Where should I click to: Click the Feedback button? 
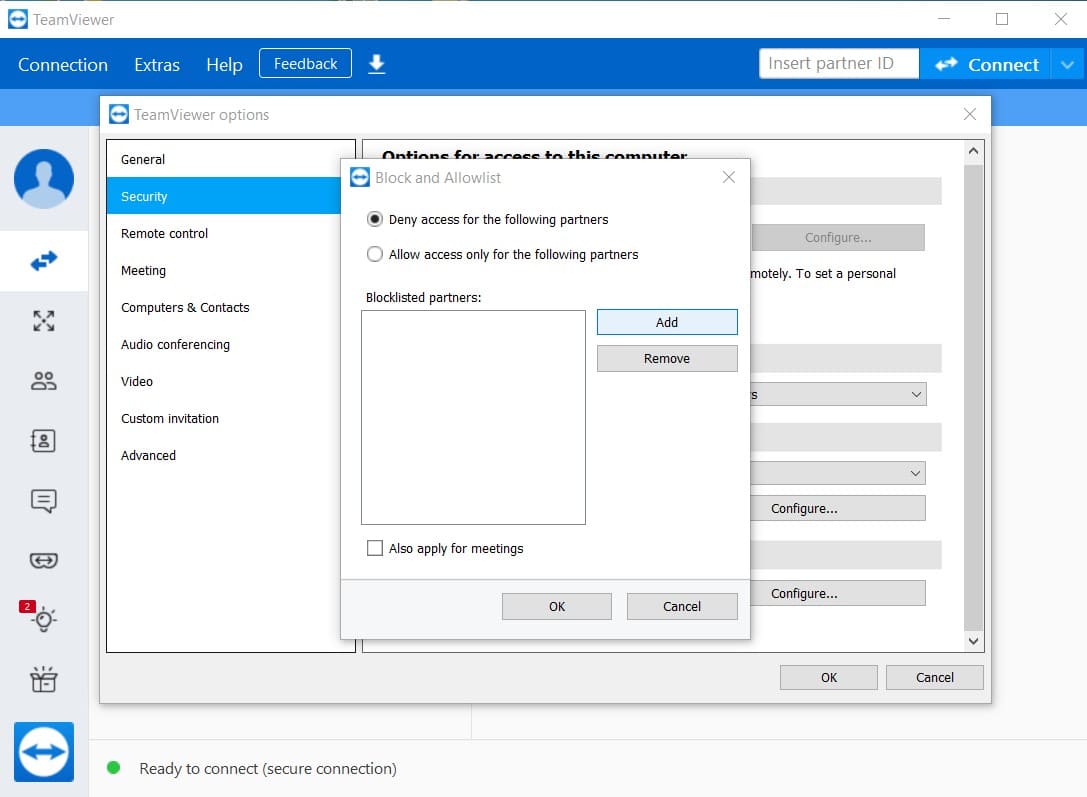(306, 64)
